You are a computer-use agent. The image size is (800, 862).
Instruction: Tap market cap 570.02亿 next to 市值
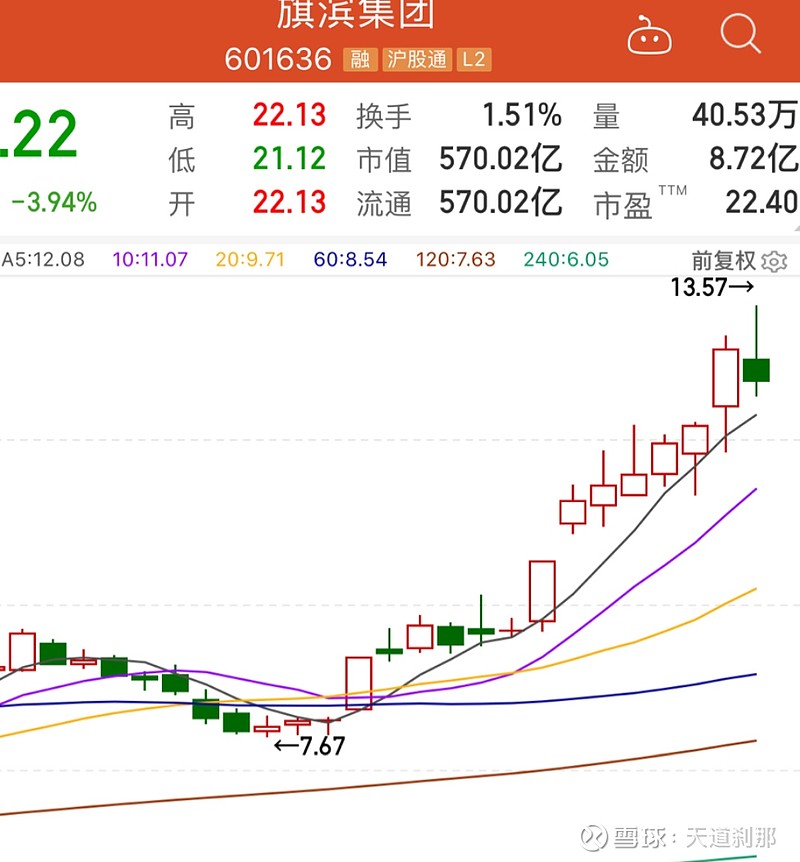click(x=500, y=159)
